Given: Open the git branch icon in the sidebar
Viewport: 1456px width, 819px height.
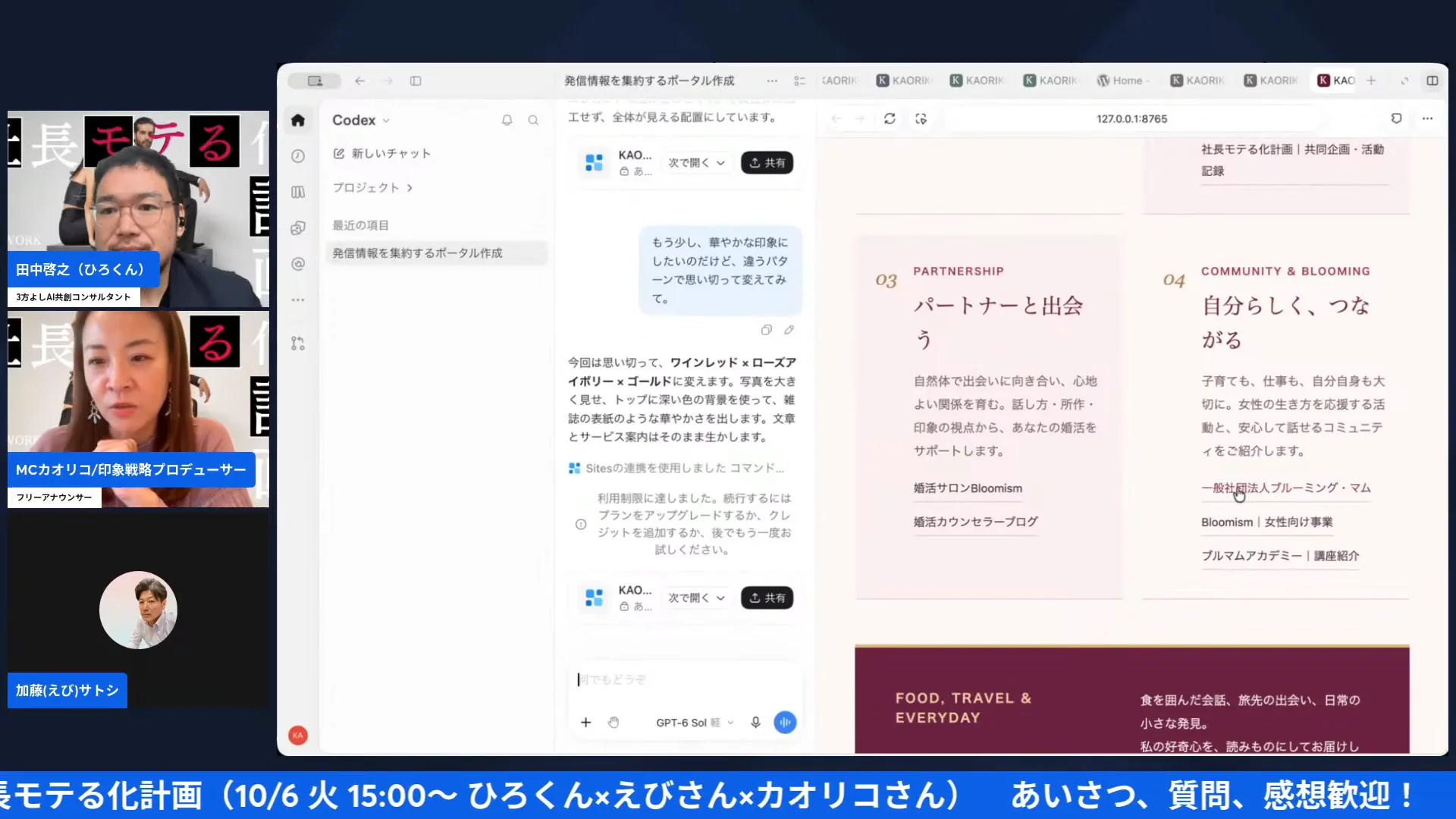Looking at the screenshot, I should coord(298,344).
